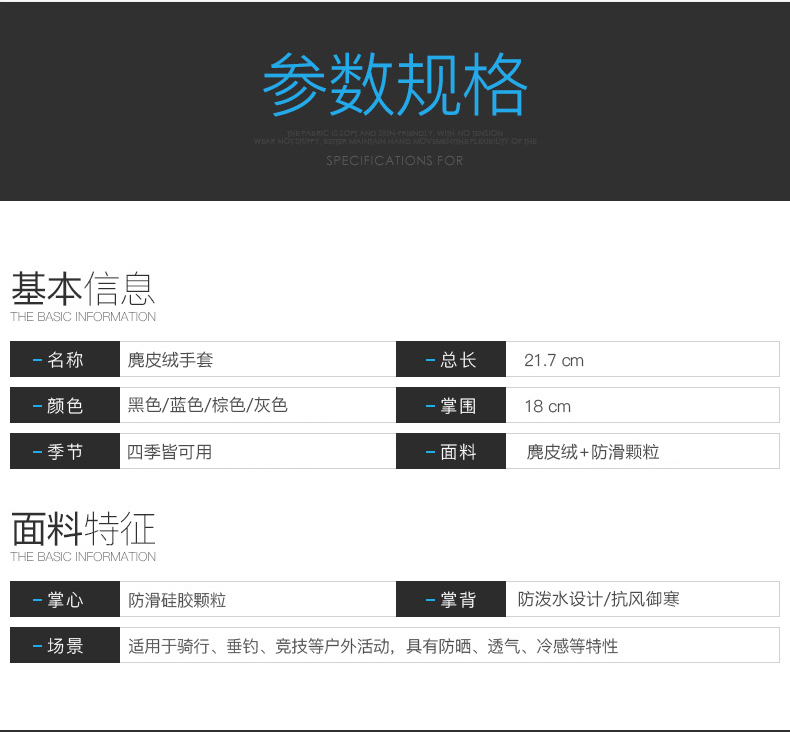Click the 麂皮绒手套 value
The height and width of the screenshot is (732, 790).
coord(170,360)
